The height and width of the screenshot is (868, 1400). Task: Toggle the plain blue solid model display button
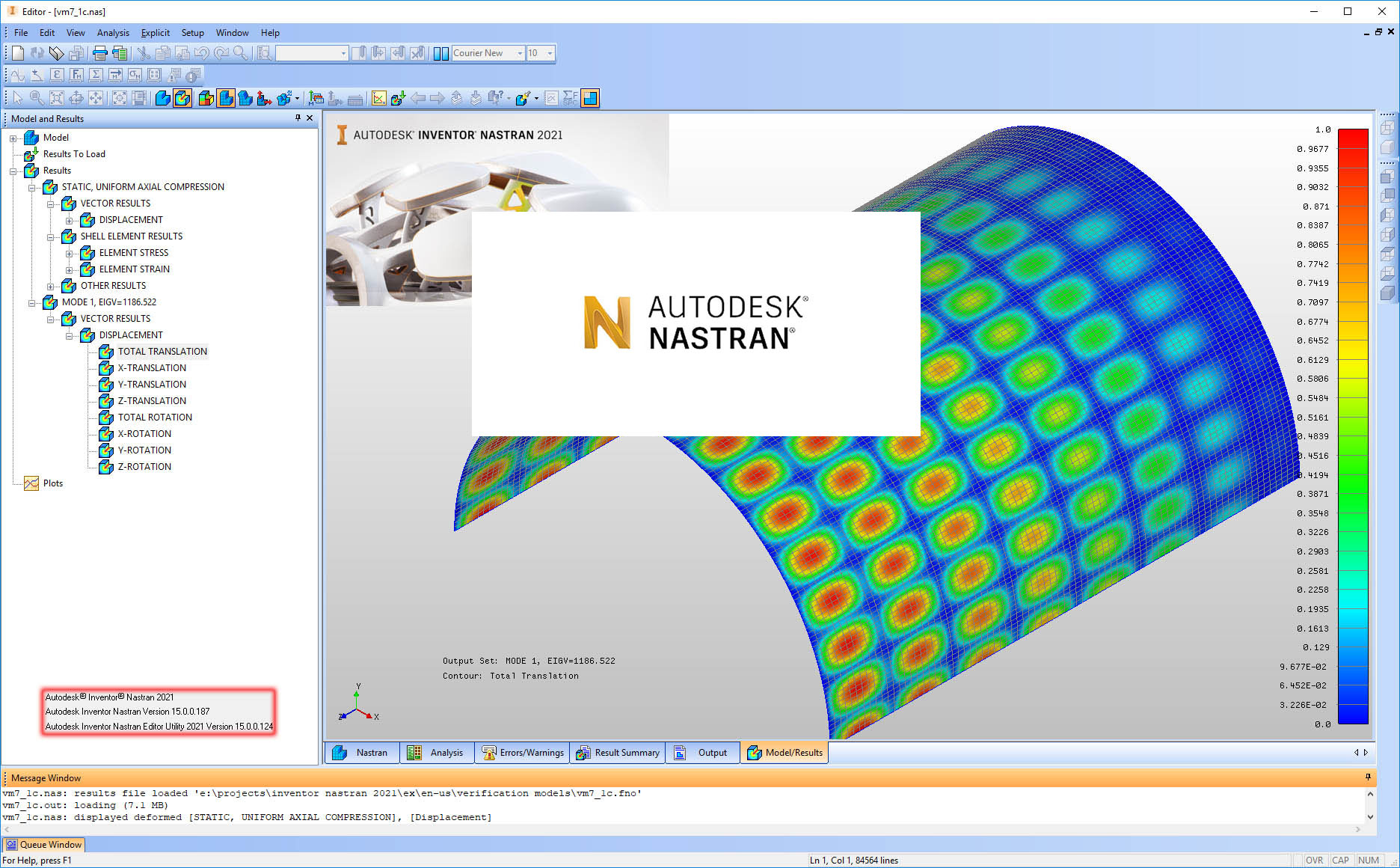tap(162, 98)
